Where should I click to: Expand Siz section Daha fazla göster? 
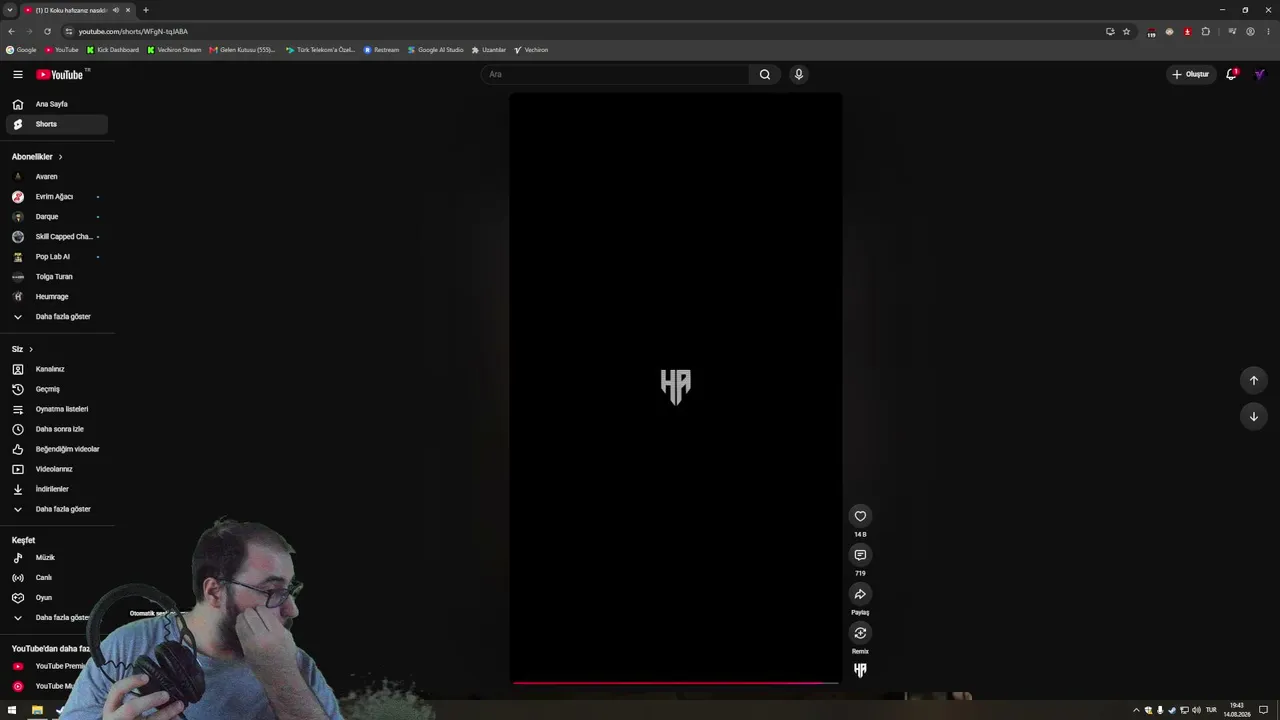[57, 509]
